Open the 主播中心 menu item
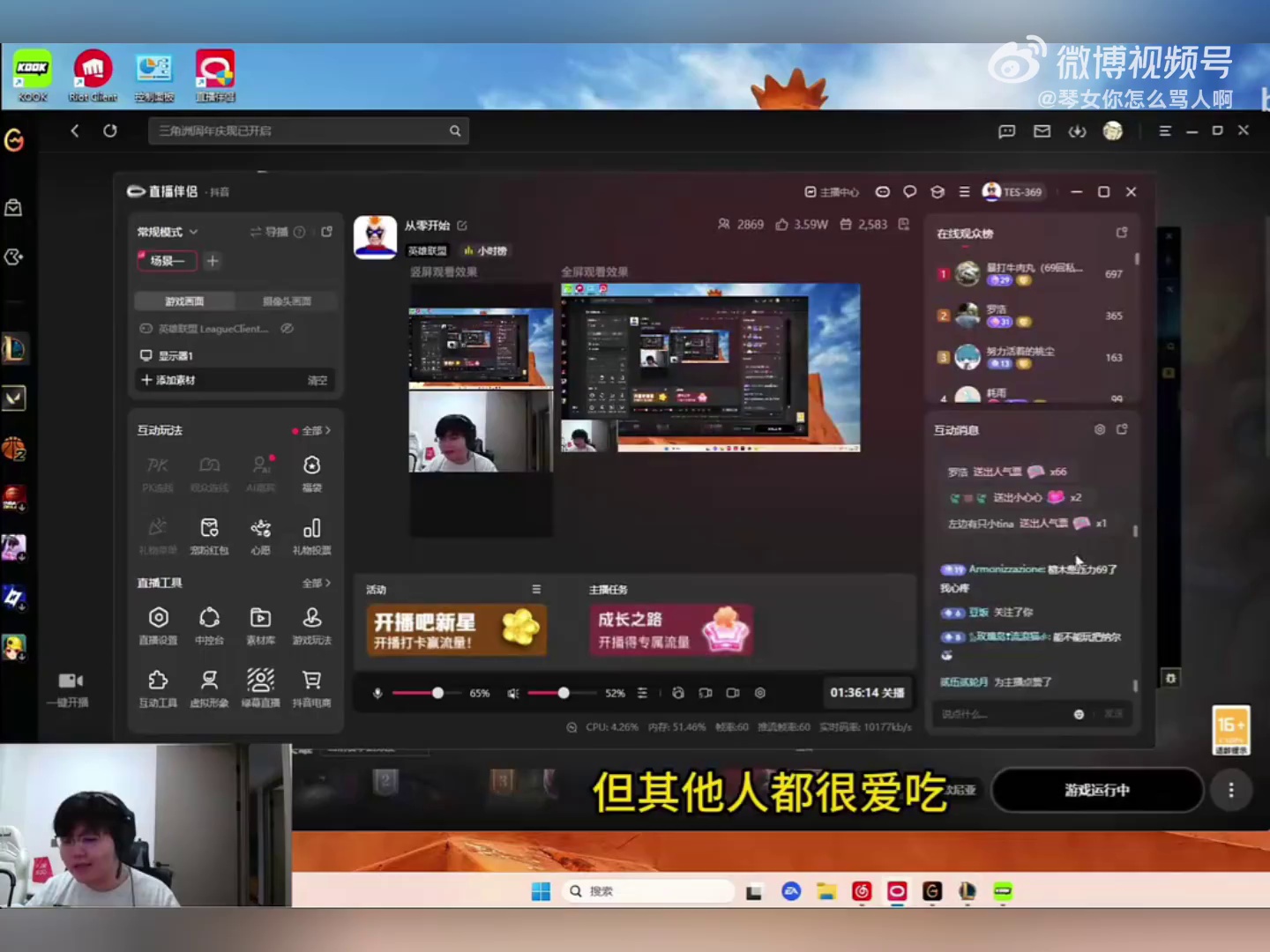The image size is (1270, 952). coord(832,192)
